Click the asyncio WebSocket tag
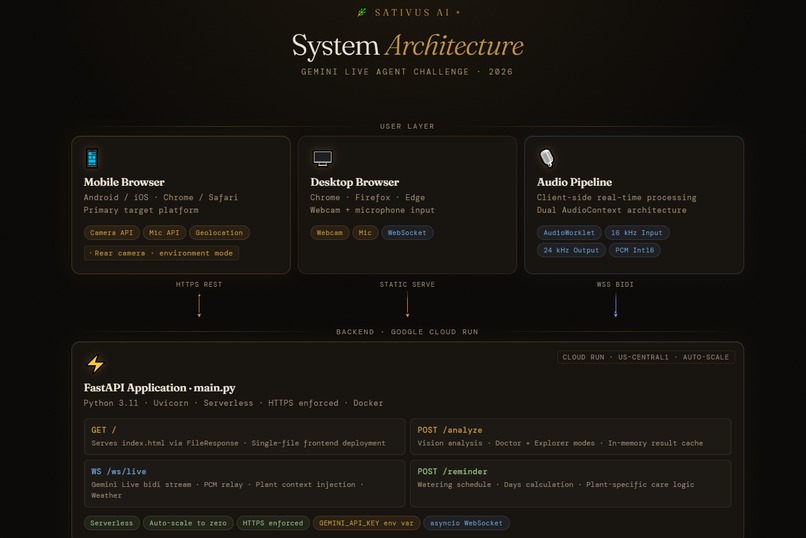Image resolution: width=806 pixels, height=538 pixels. (466, 523)
